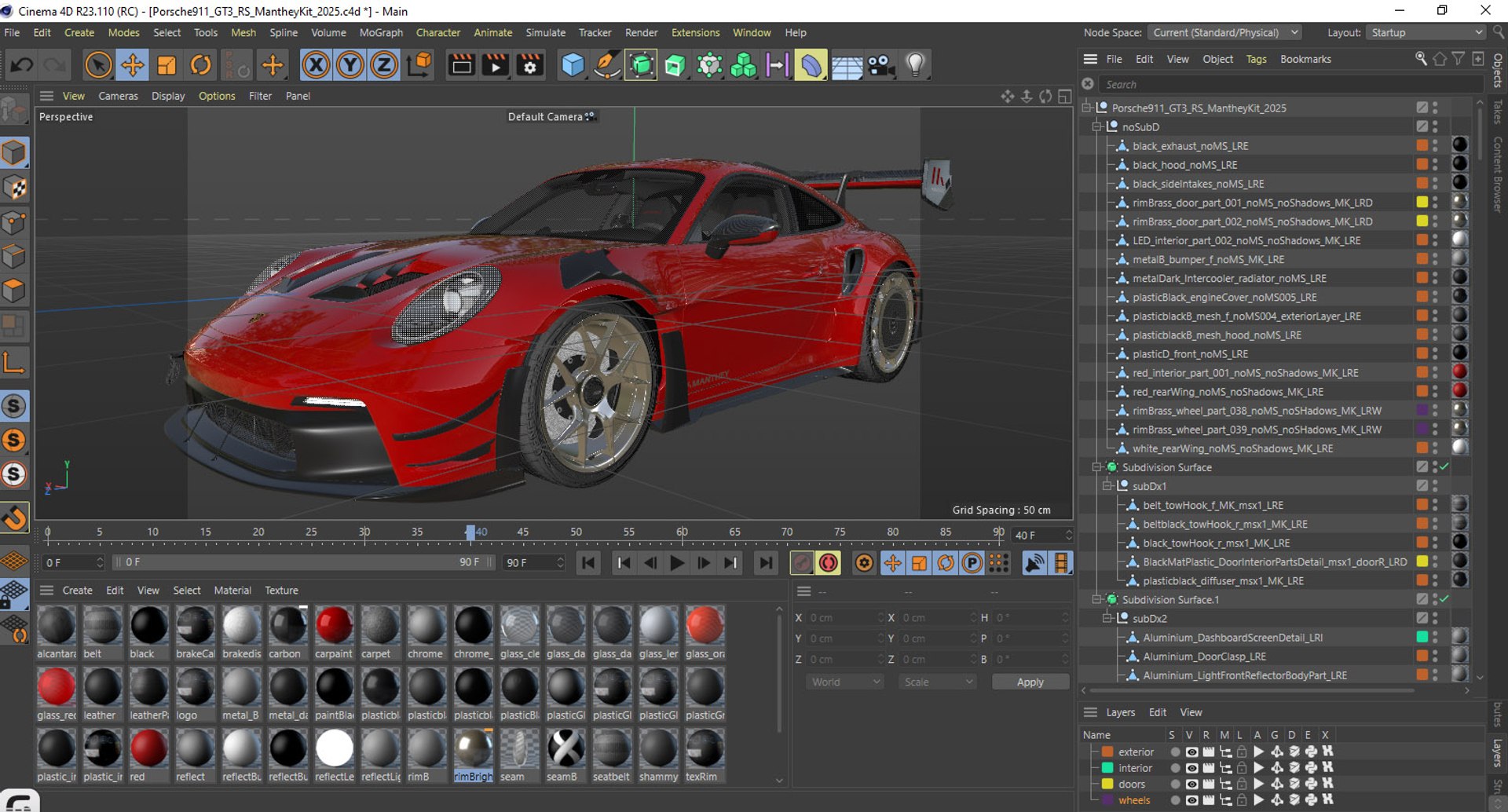
Task: Toggle the X axis lock
Action: click(316, 64)
